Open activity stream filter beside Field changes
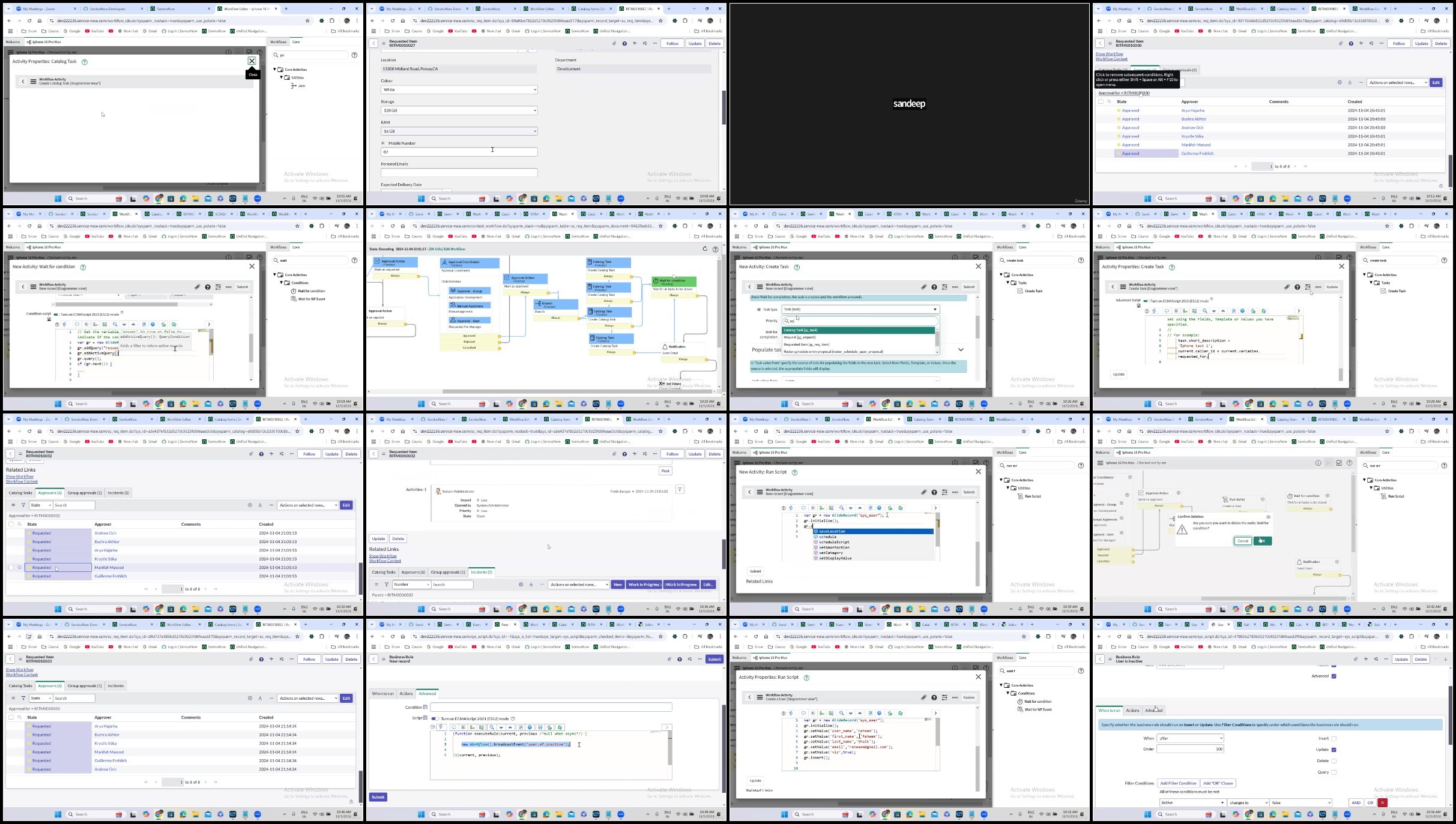 (680, 490)
